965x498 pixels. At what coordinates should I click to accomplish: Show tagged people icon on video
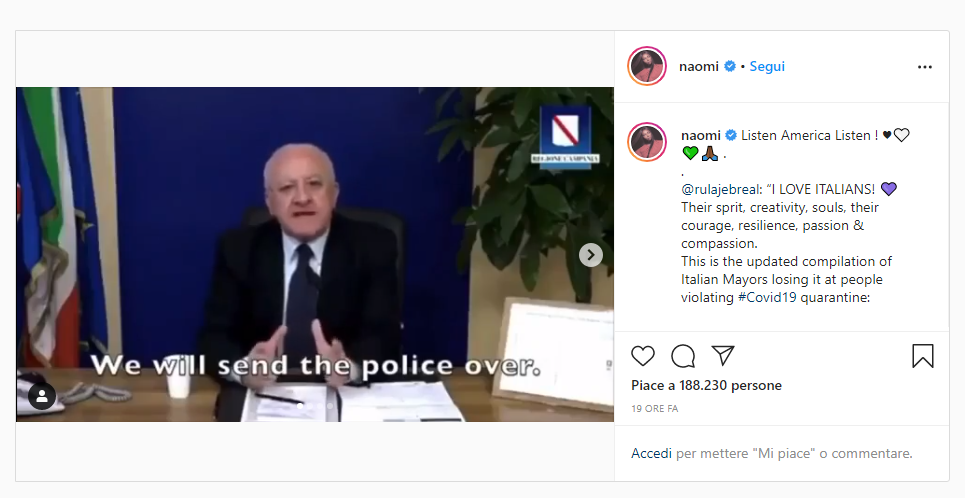(42, 397)
